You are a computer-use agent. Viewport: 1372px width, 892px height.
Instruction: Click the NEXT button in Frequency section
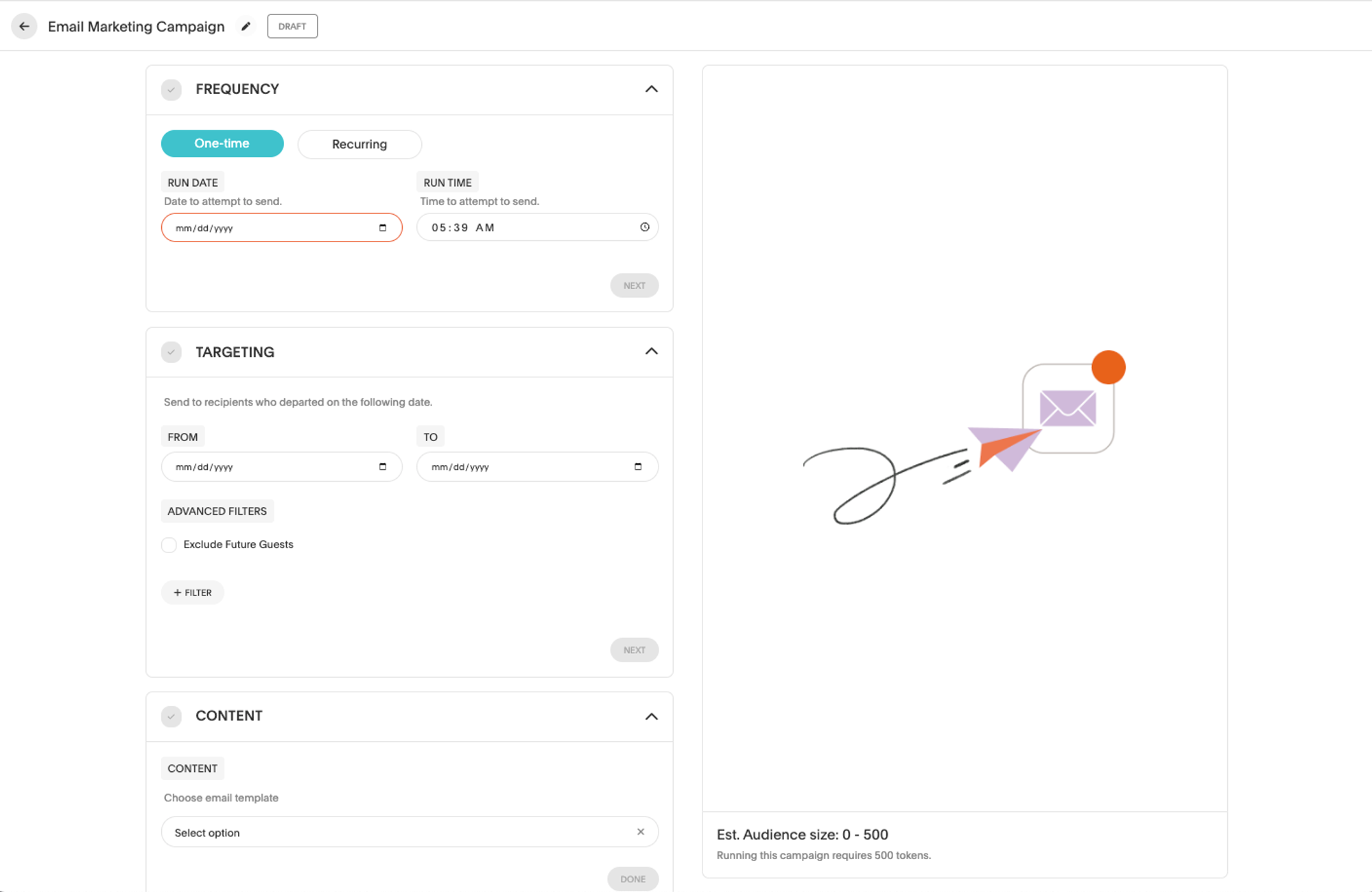634,285
